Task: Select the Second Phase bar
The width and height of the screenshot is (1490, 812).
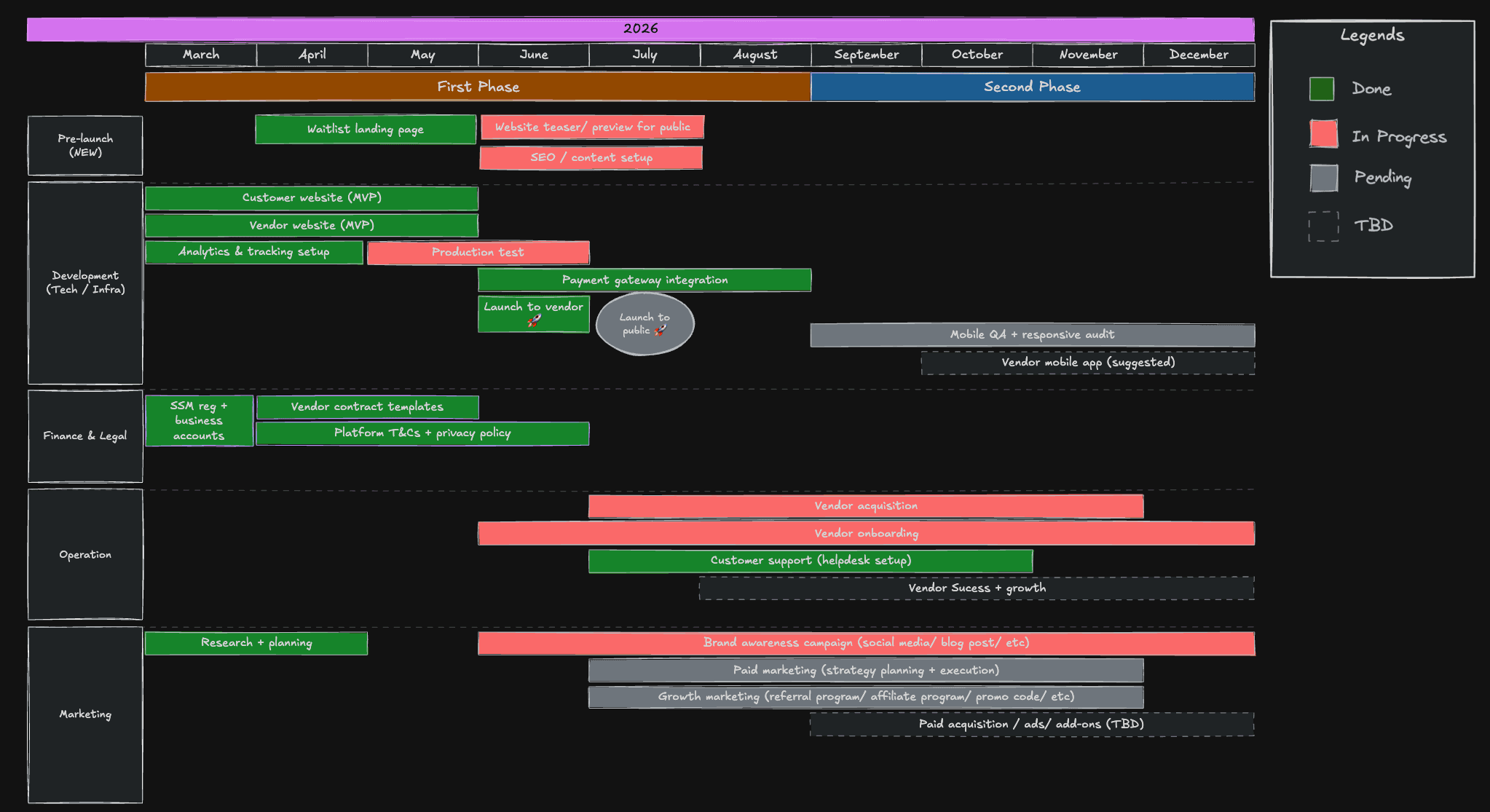Action: (x=1033, y=87)
